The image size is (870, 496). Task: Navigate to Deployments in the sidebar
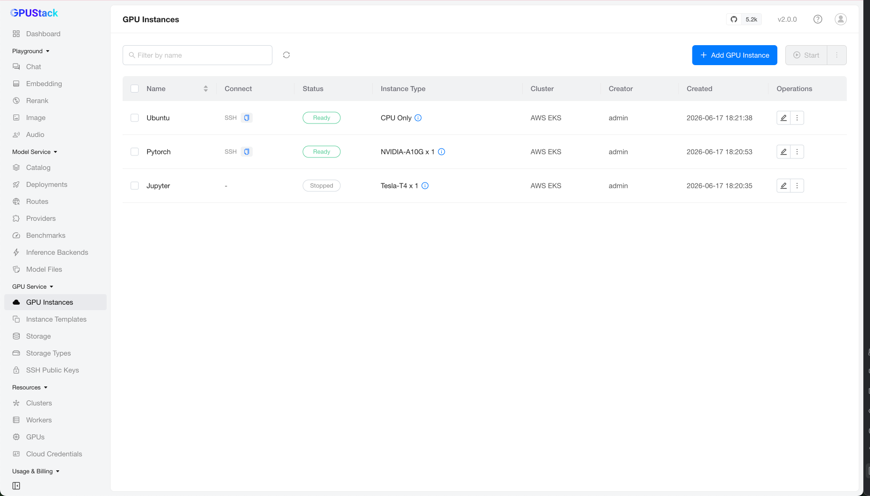(55, 184)
